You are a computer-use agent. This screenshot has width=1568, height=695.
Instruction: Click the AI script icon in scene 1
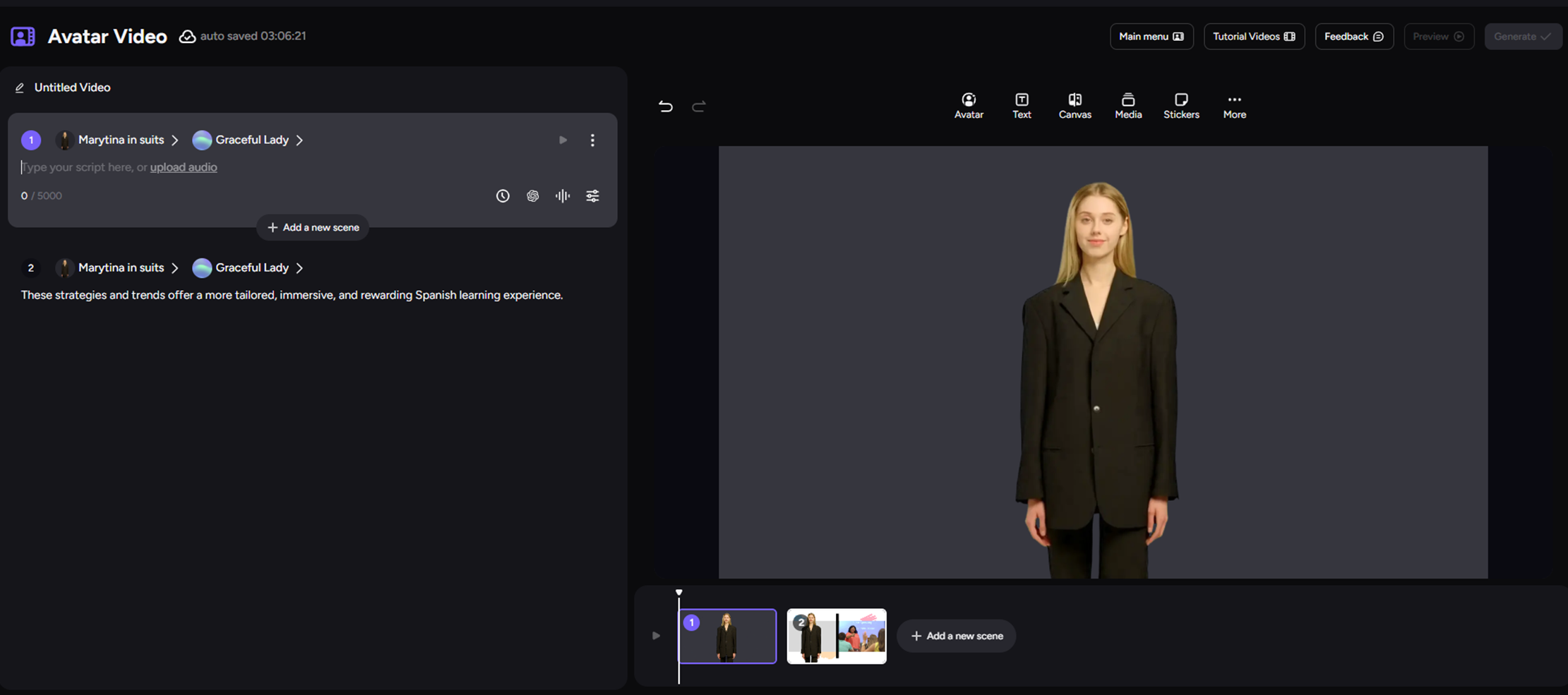pos(532,196)
